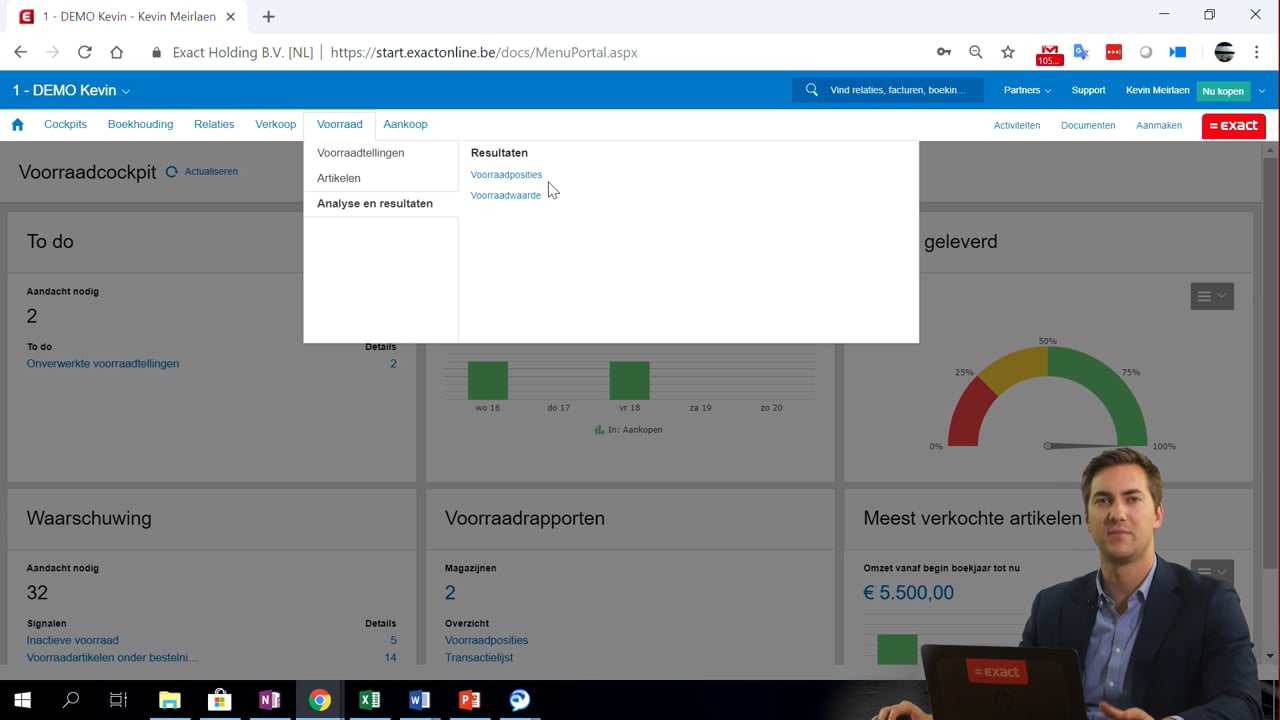The height and width of the screenshot is (720, 1280).
Task: Open the Gmail extension icon
Action: [1048, 53]
